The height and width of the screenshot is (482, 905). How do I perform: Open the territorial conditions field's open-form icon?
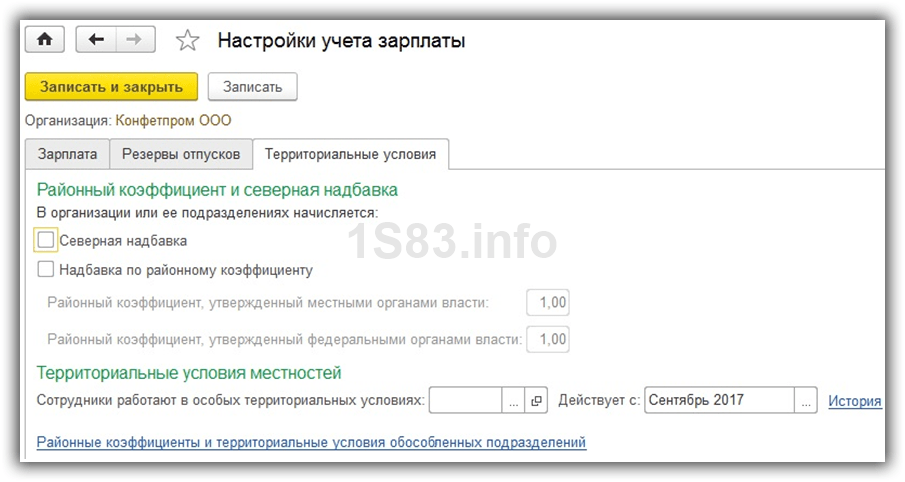(x=537, y=401)
